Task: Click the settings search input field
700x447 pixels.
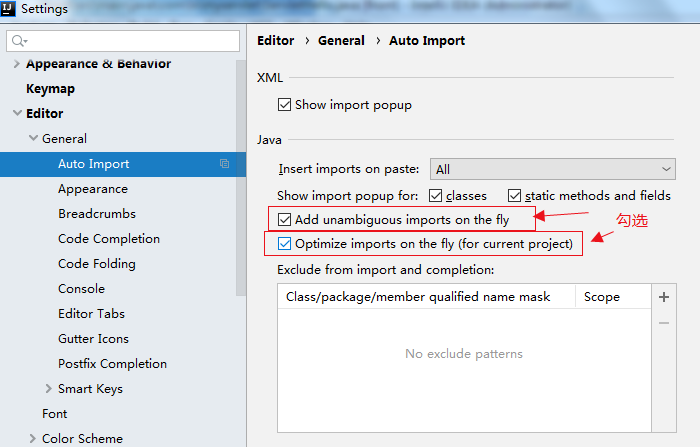Action: [123, 41]
